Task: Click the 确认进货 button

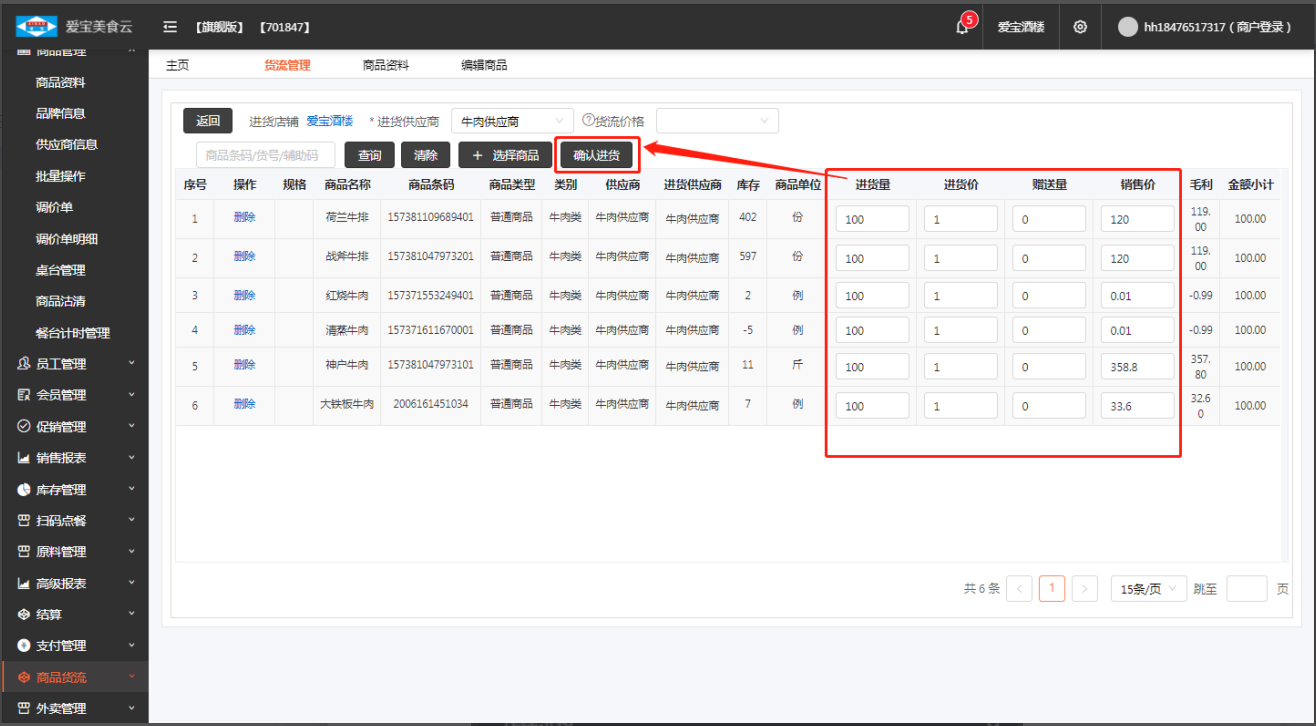Action: coord(596,155)
